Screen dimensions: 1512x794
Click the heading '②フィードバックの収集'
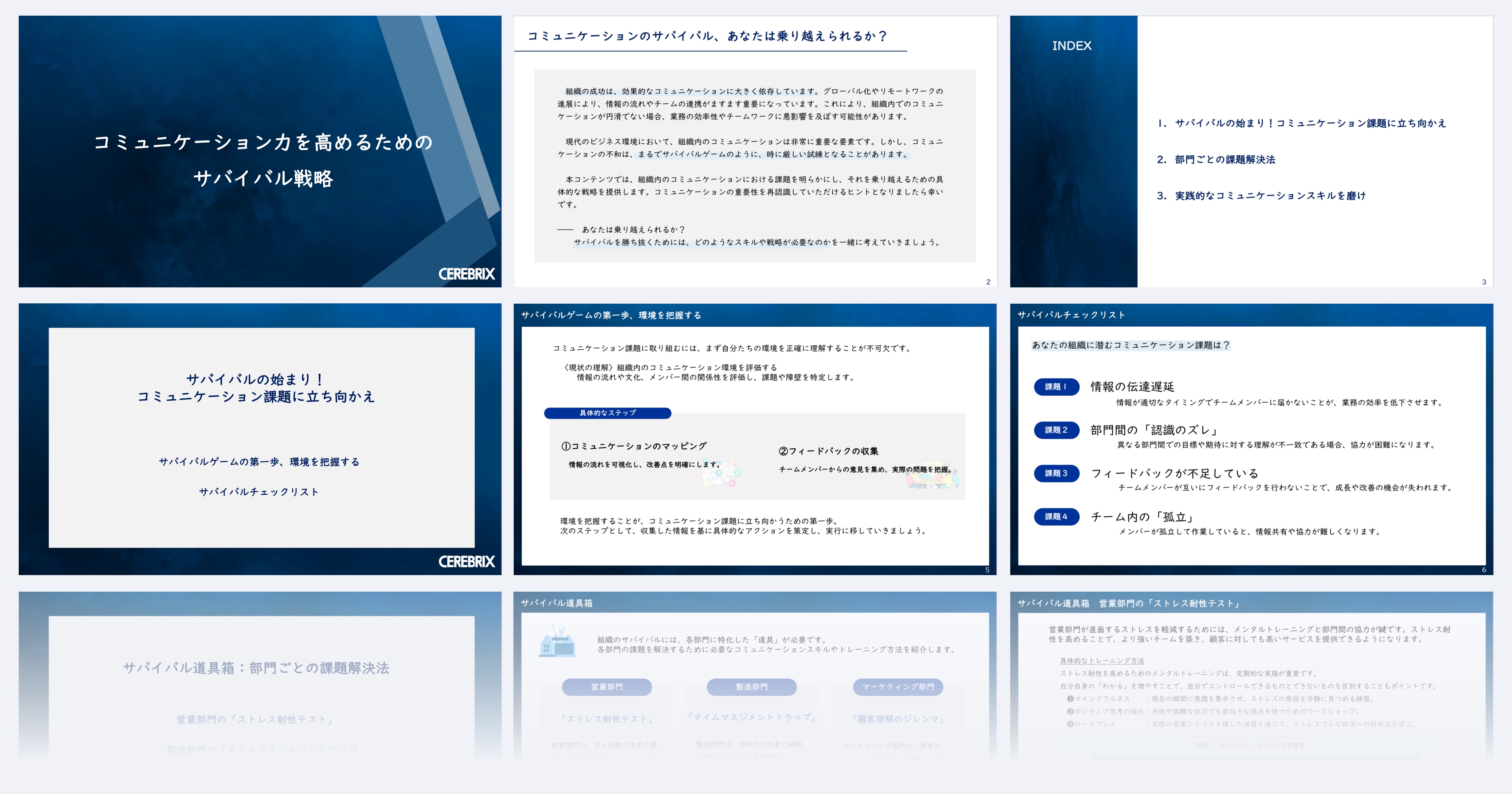point(828,451)
